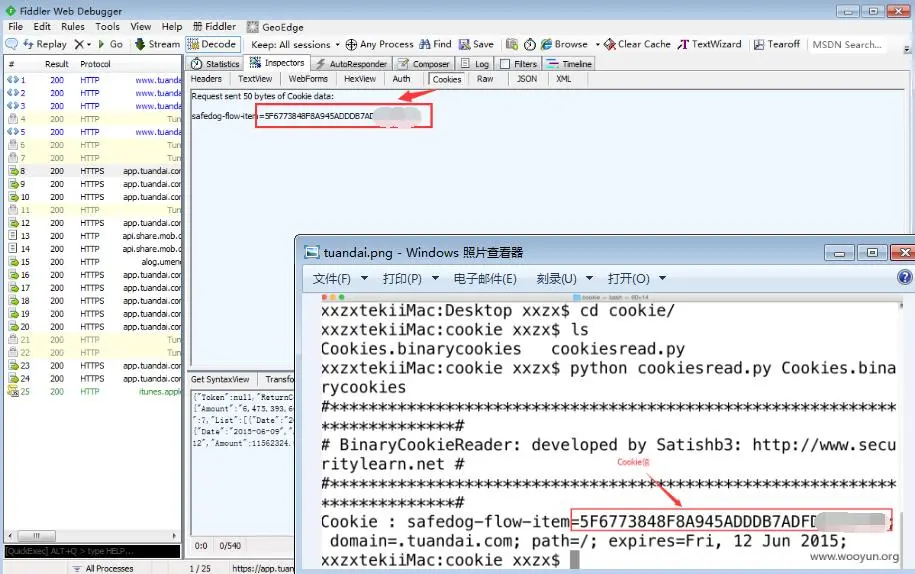Switch to the Statistics tab

[x=215, y=64]
